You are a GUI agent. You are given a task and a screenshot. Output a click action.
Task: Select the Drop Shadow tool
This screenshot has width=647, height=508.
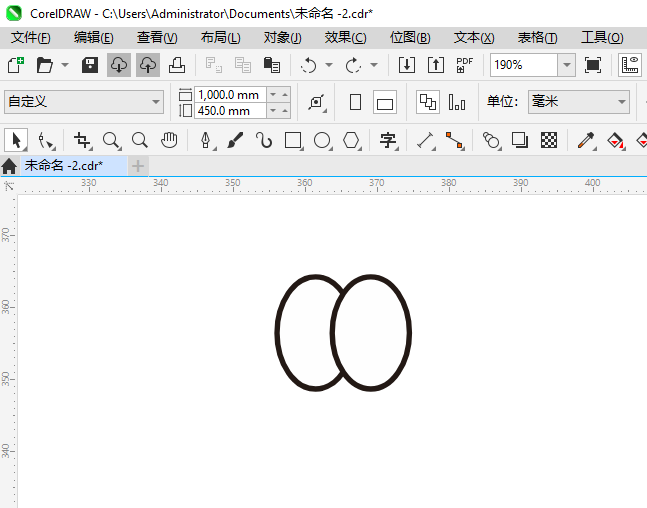pos(520,140)
